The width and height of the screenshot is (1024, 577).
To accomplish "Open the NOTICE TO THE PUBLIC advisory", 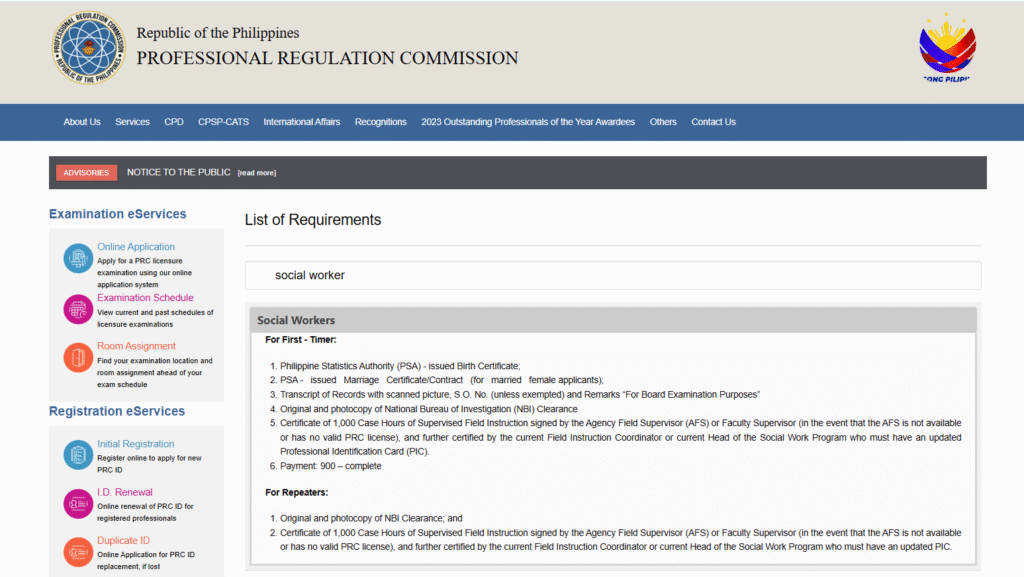I will pos(178,172).
